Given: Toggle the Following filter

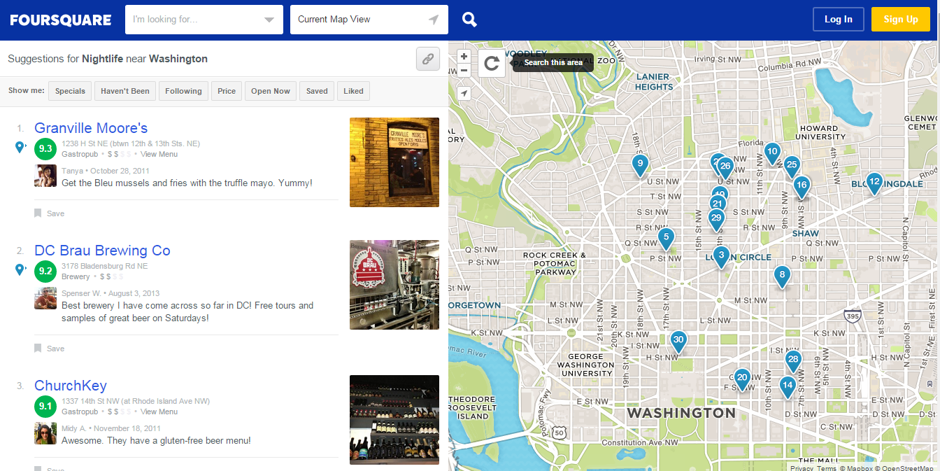Looking at the screenshot, I should point(183,91).
